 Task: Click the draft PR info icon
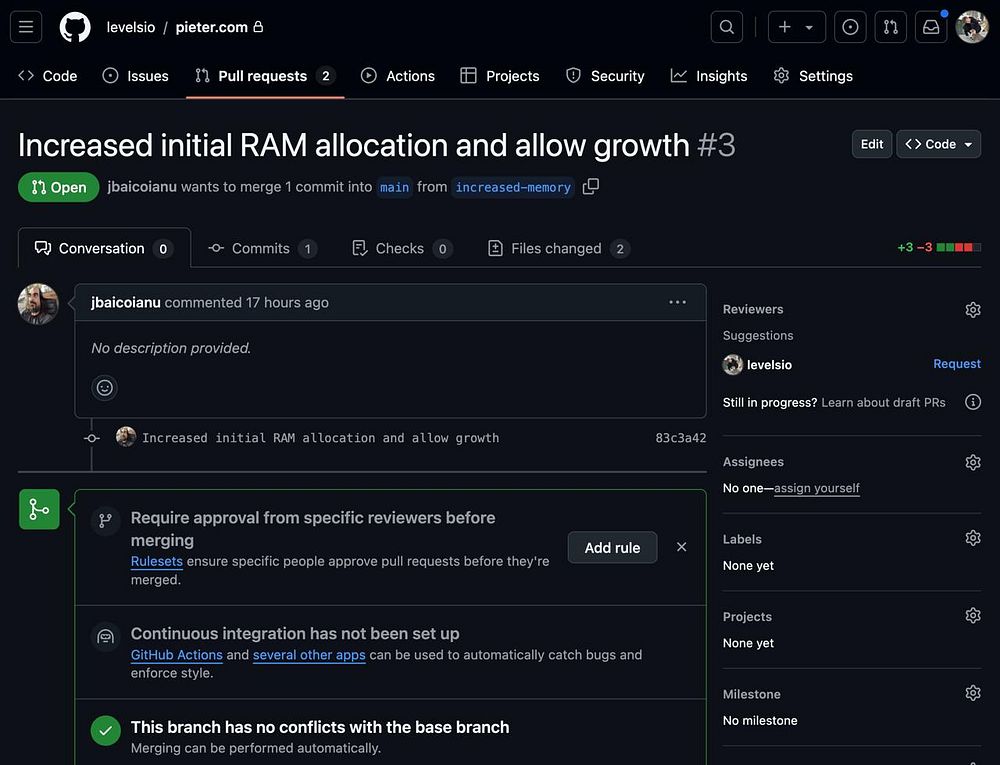point(973,402)
